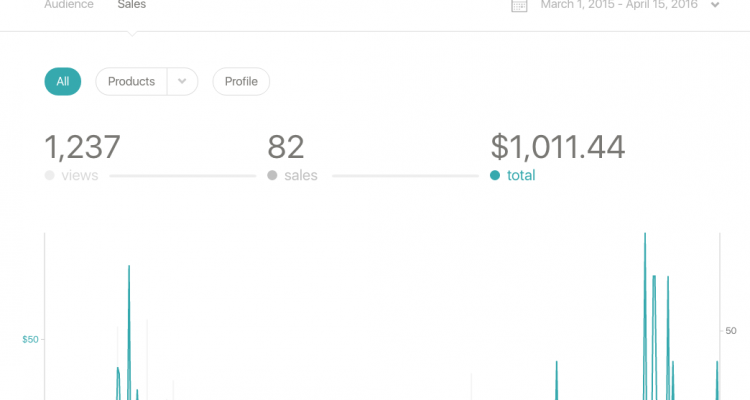Toggle the sales legend dot
The image size is (750, 400).
coord(272,176)
